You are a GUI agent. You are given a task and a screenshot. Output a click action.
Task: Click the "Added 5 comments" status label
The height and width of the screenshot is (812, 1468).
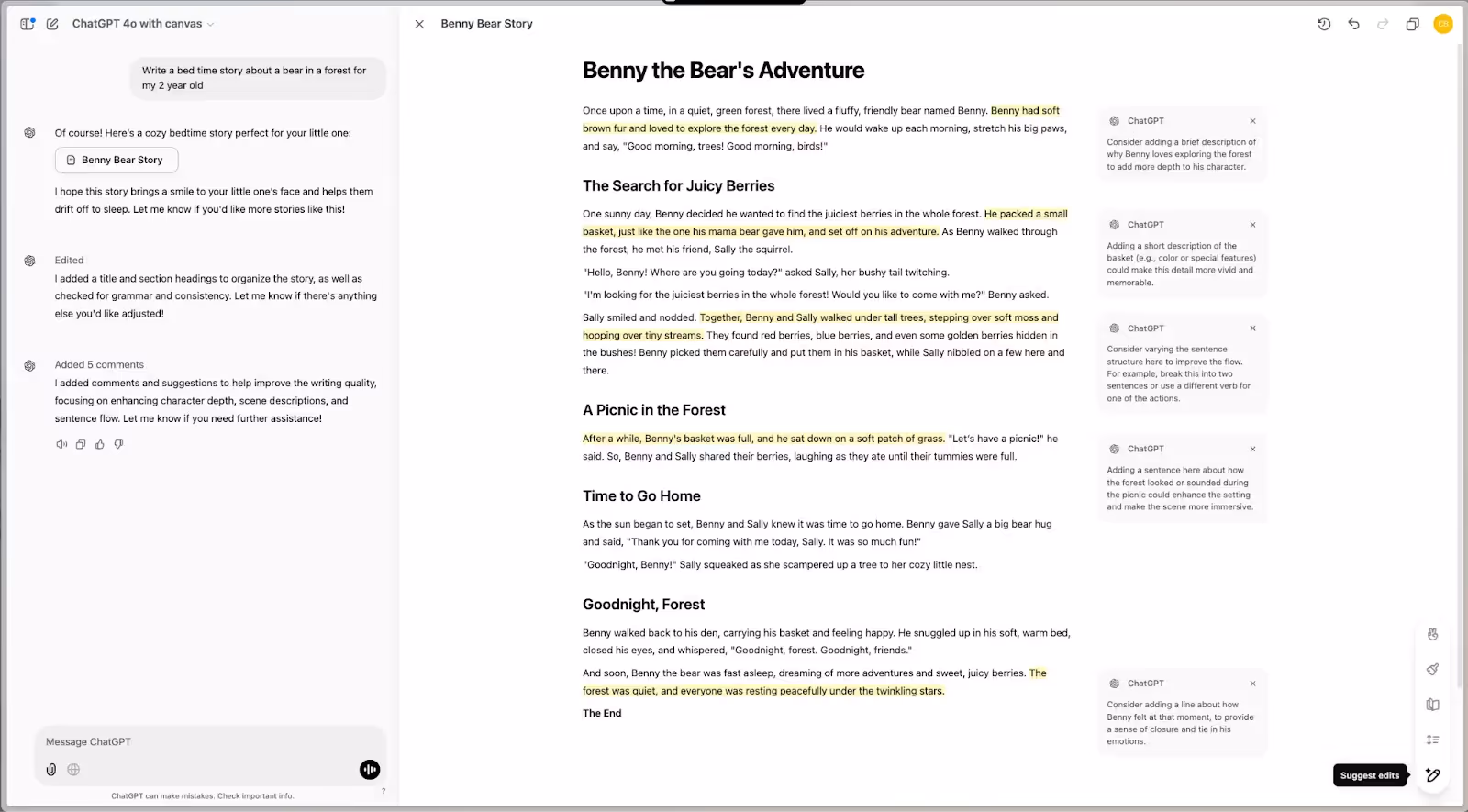[x=99, y=365]
